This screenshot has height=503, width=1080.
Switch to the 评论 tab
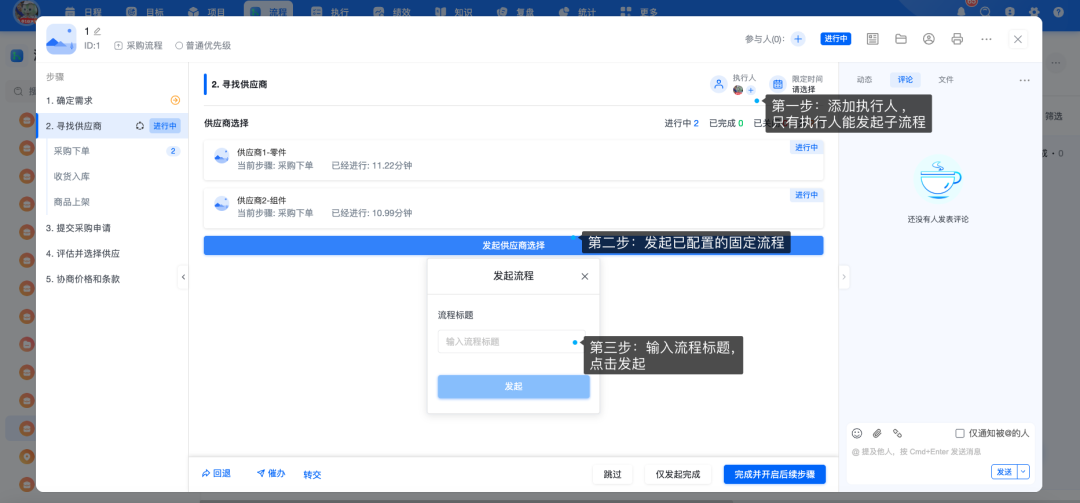pos(905,80)
